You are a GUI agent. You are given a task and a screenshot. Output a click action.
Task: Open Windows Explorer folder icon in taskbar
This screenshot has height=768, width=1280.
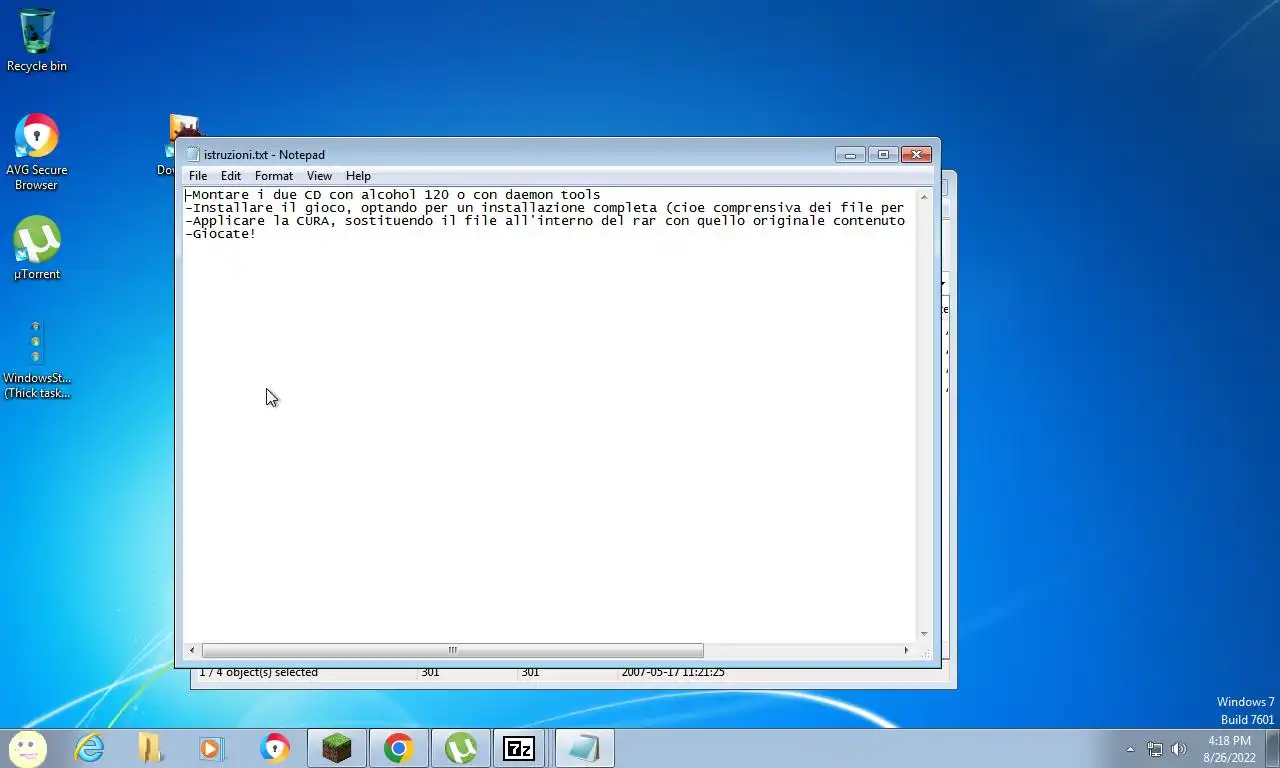pyautogui.click(x=150, y=748)
